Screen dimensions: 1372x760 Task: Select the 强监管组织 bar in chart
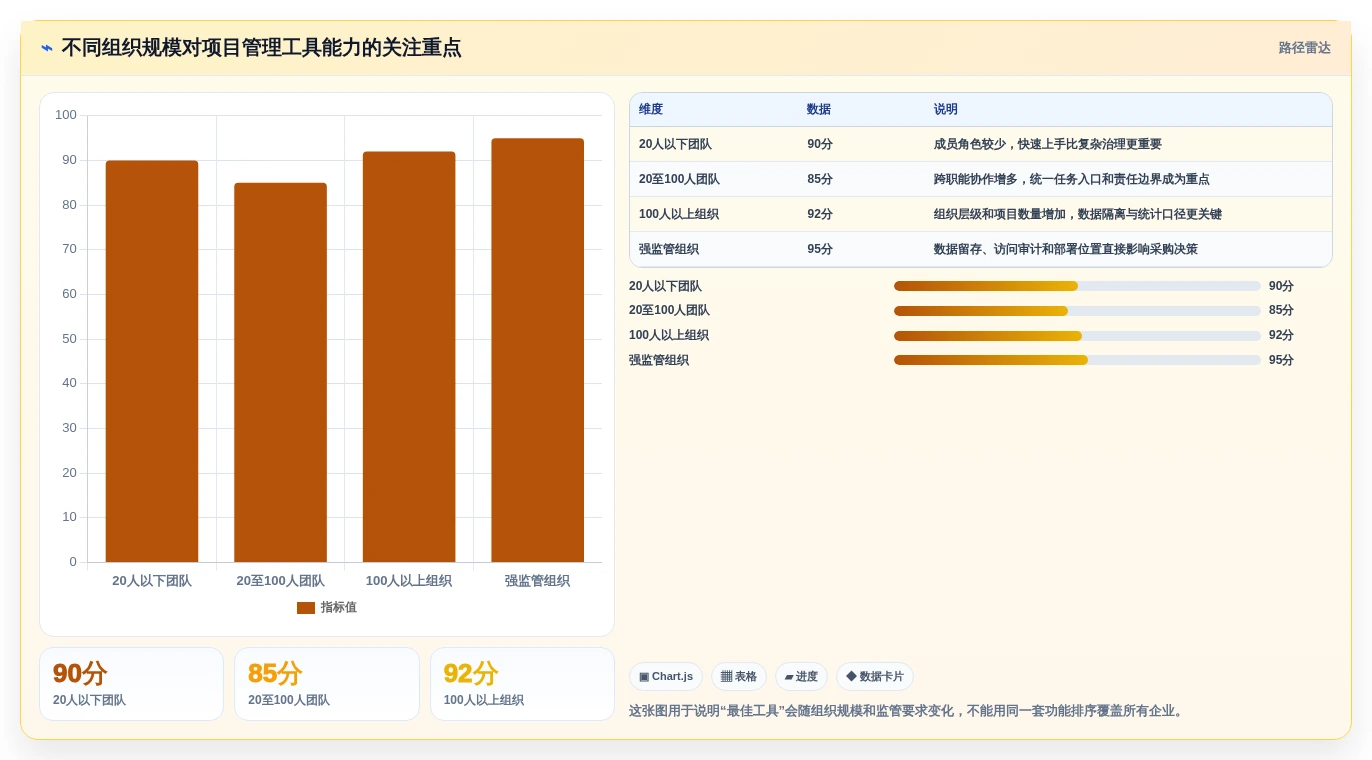point(537,350)
